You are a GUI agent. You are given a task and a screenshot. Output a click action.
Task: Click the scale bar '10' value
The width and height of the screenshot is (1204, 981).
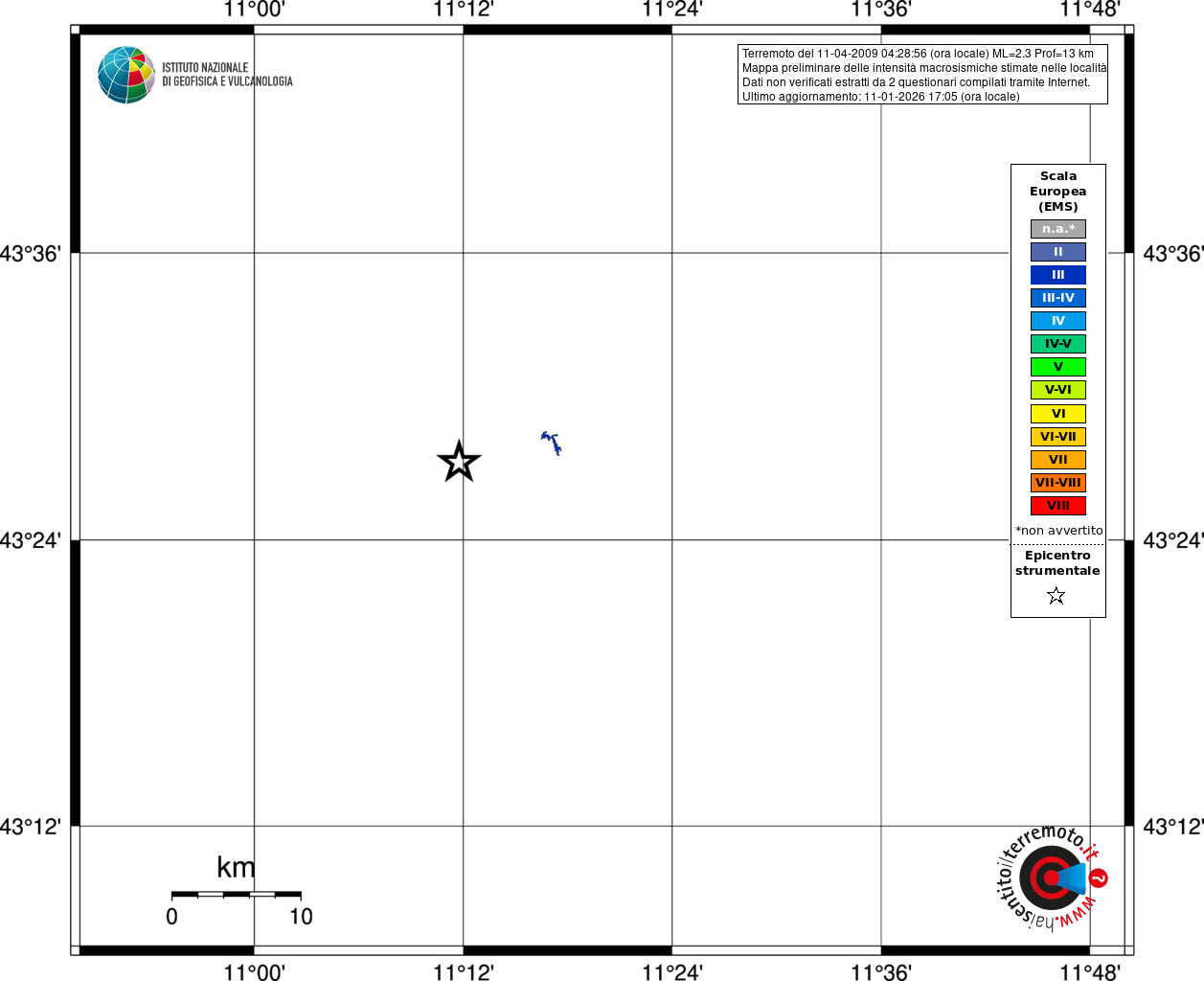tap(301, 917)
